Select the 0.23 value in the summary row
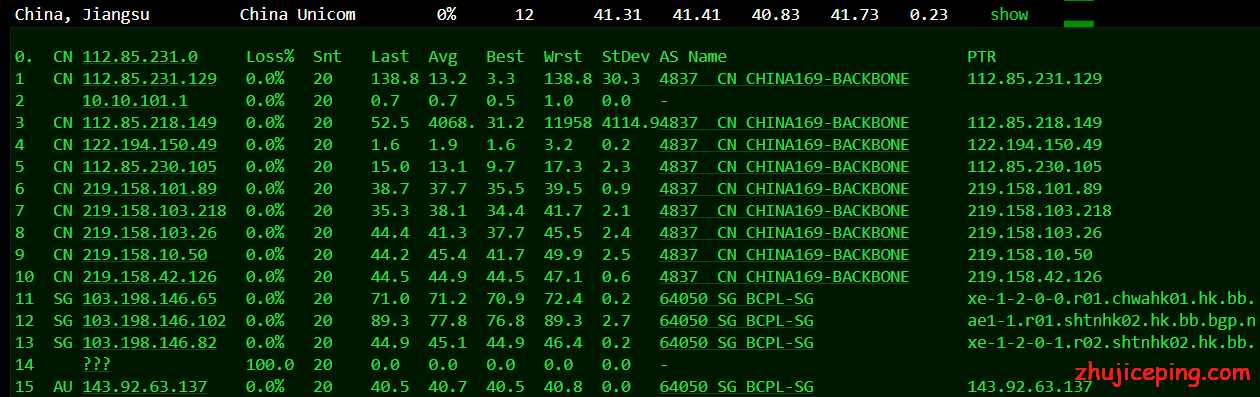Image resolution: width=1260 pixels, height=397 pixels. (x=929, y=15)
